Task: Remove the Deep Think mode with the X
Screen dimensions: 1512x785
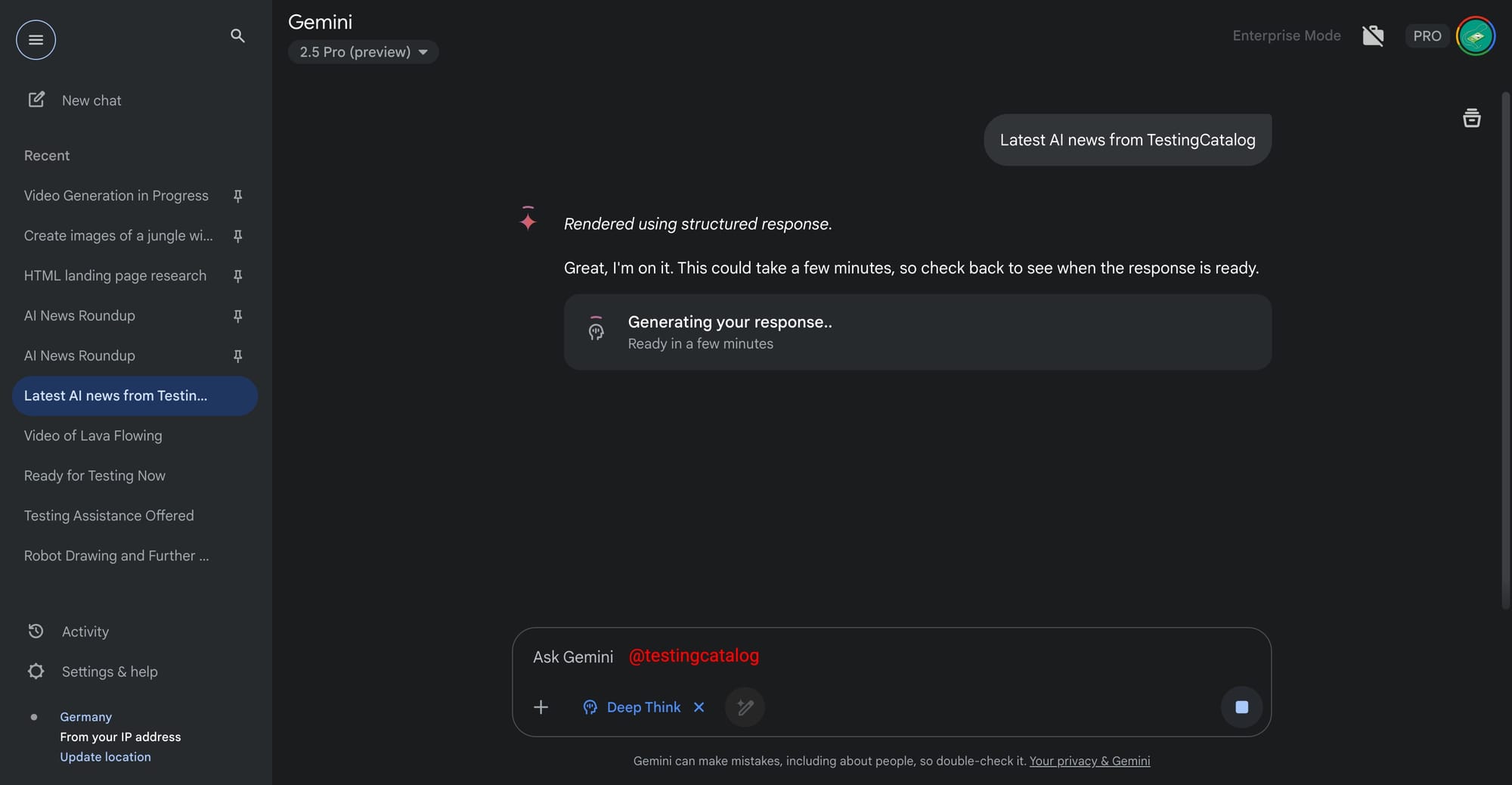Action: 699,707
